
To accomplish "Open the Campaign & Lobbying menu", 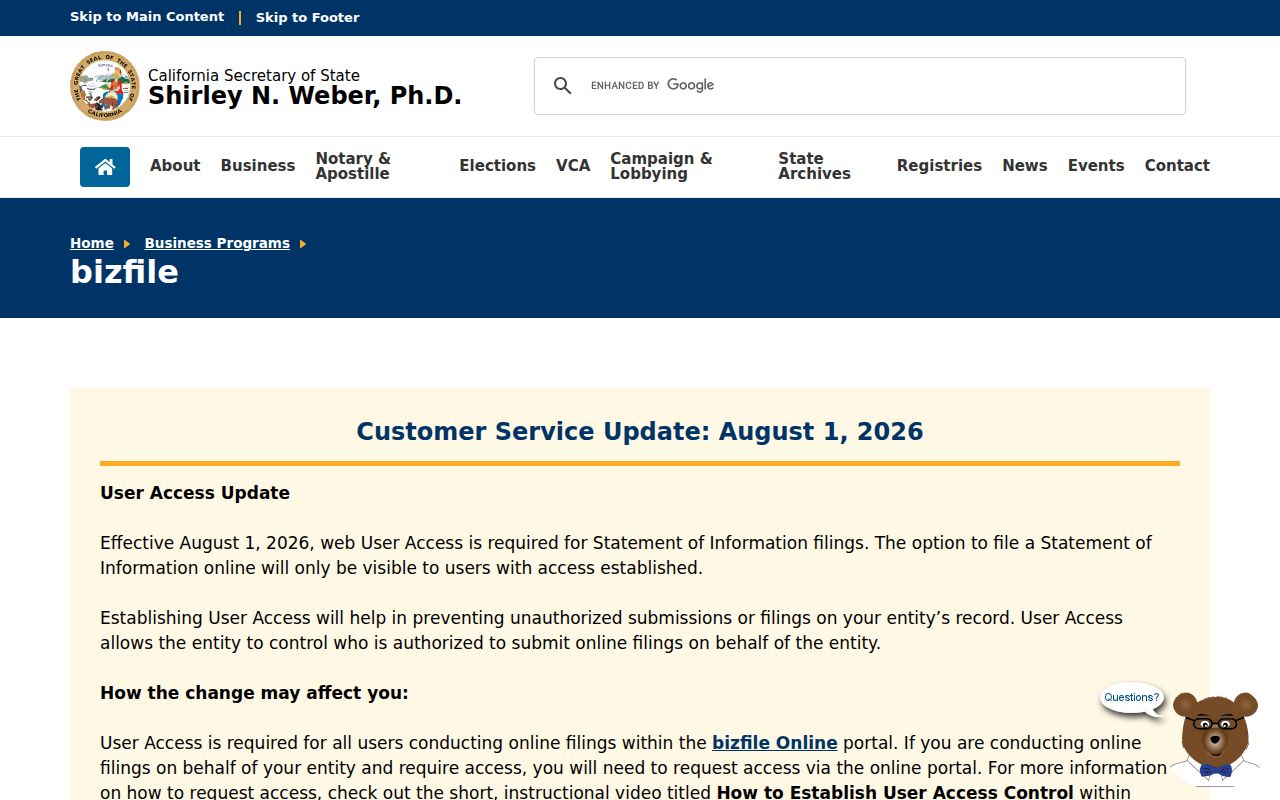I will (x=661, y=166).
